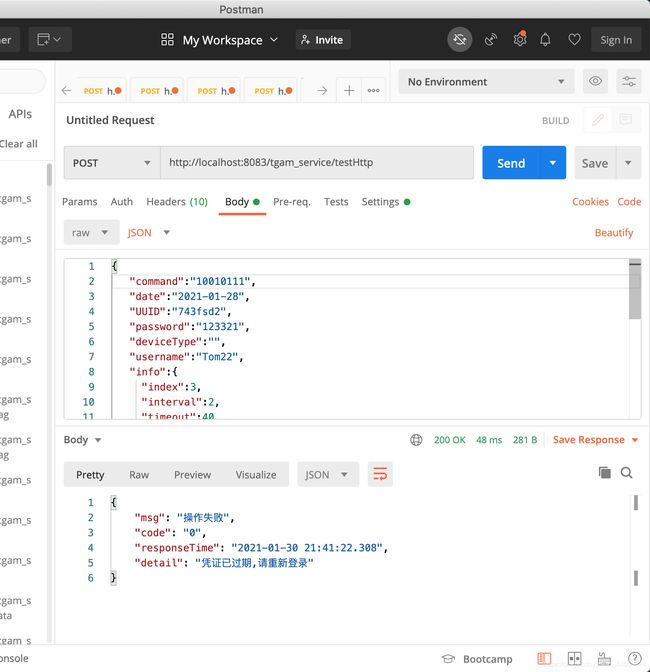Select the Raw response view
This screenshot has height=672, width=650.
point(139,474)
